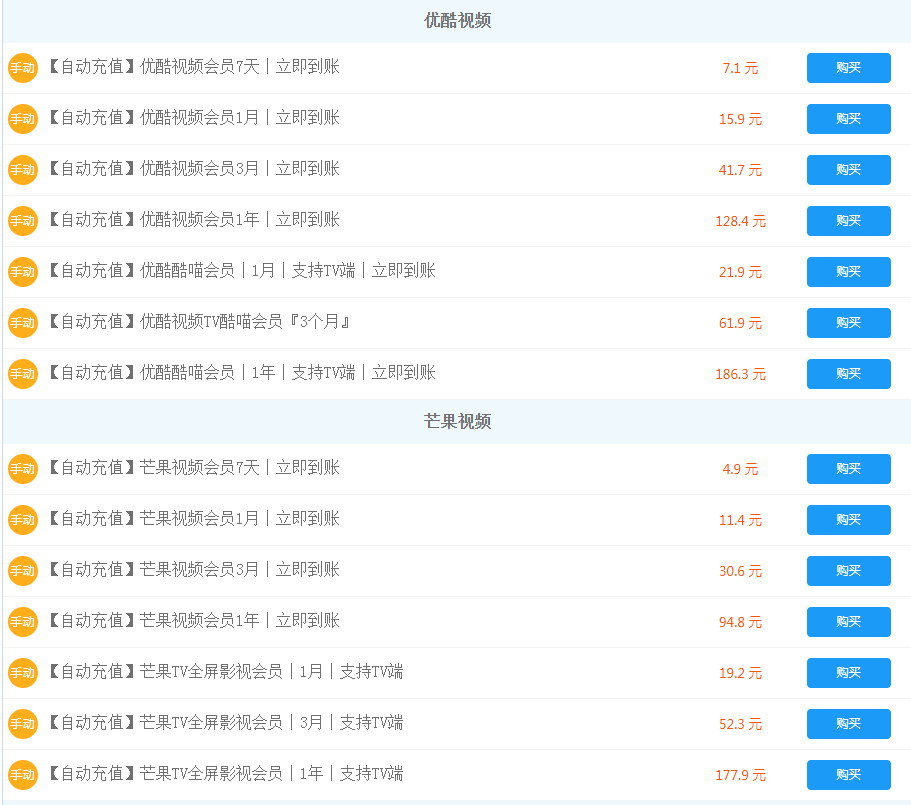Image resolution: width=911 pixels, height=805 pixels.
Task: Buy 优酷视频会员1月 for 15.9 元
Action: point(848,119)
